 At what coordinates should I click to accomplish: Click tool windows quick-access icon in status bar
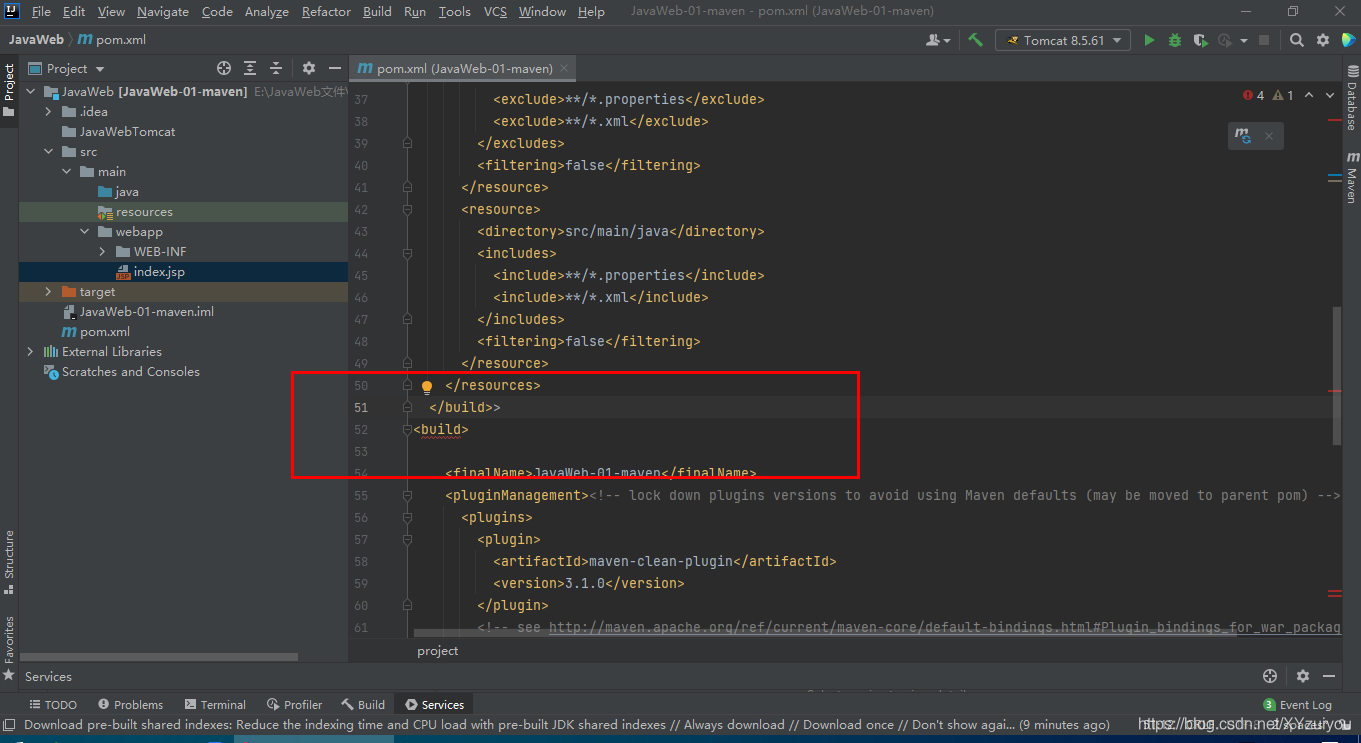9,724
